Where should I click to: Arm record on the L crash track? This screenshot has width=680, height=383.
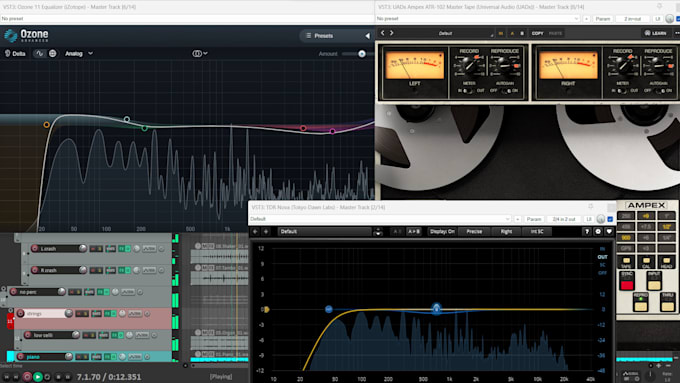pyautogui.click(x=35, y=249)
